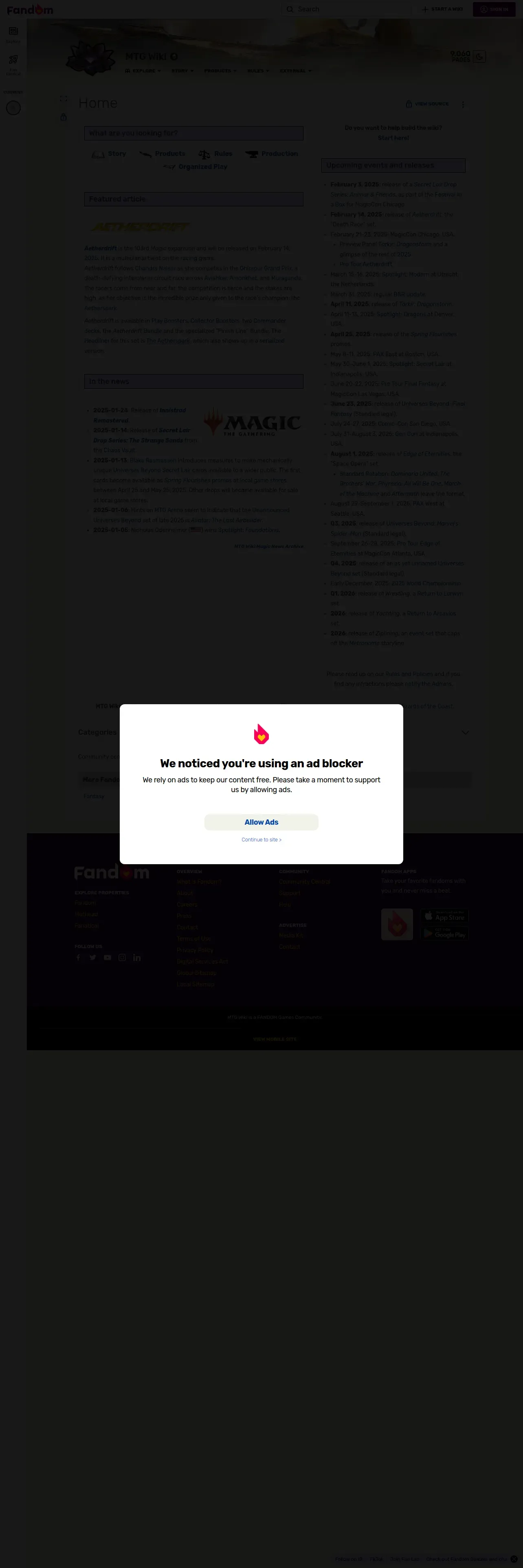Click the search field in top bar
The height and width of the screenshot is (1568, 523).
point(347,9)
